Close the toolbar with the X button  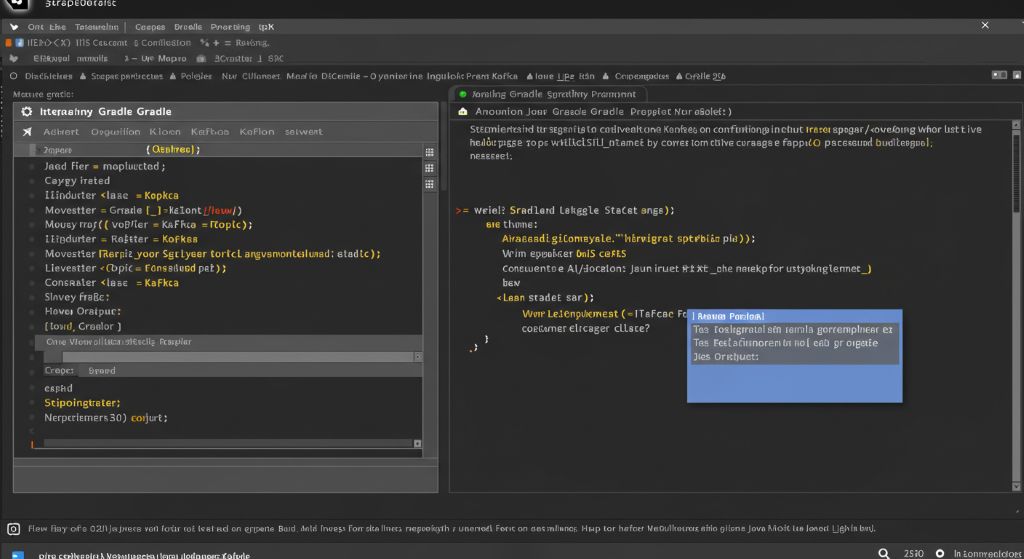pyautogui.click(x=985, y=25)
